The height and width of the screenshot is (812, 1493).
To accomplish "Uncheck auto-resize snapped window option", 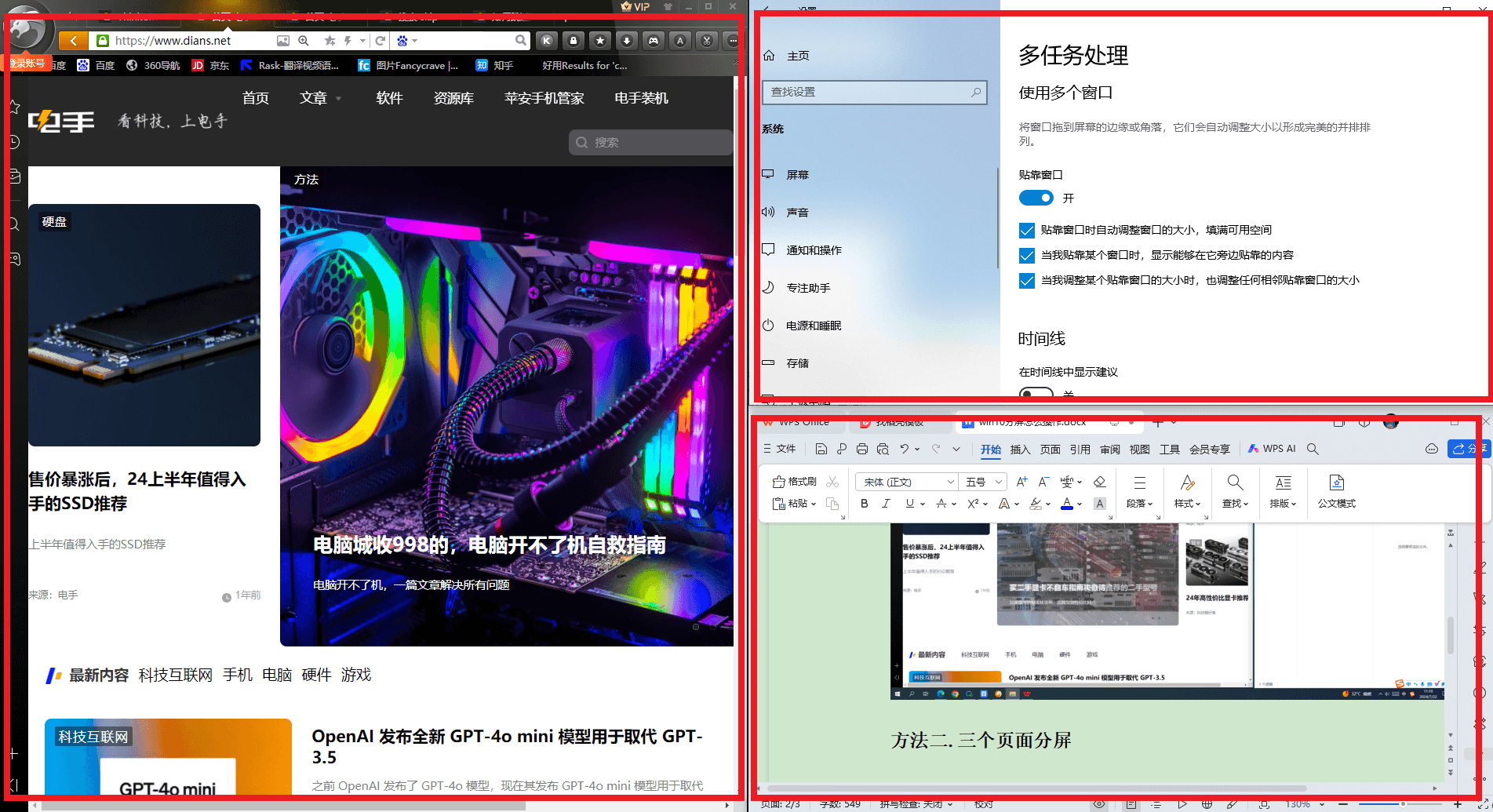I will click(x=1027, y=230).
